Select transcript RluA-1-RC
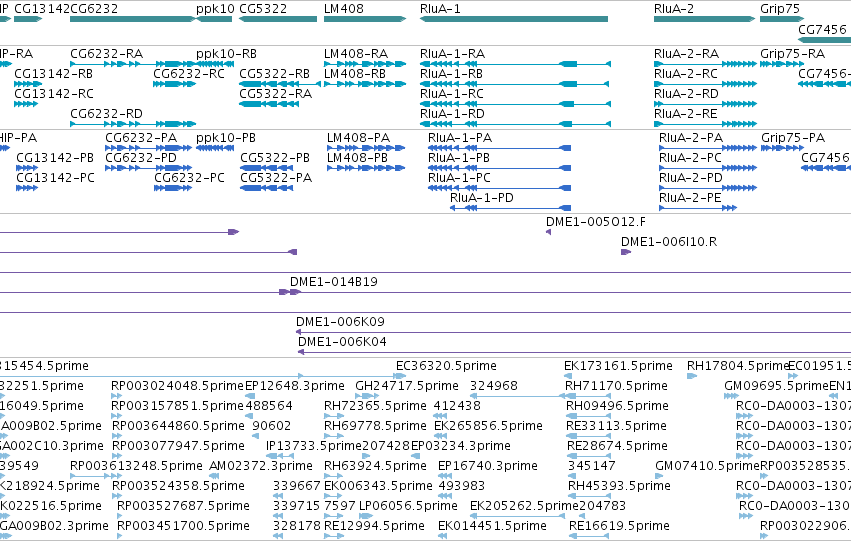 coord(516,104)
